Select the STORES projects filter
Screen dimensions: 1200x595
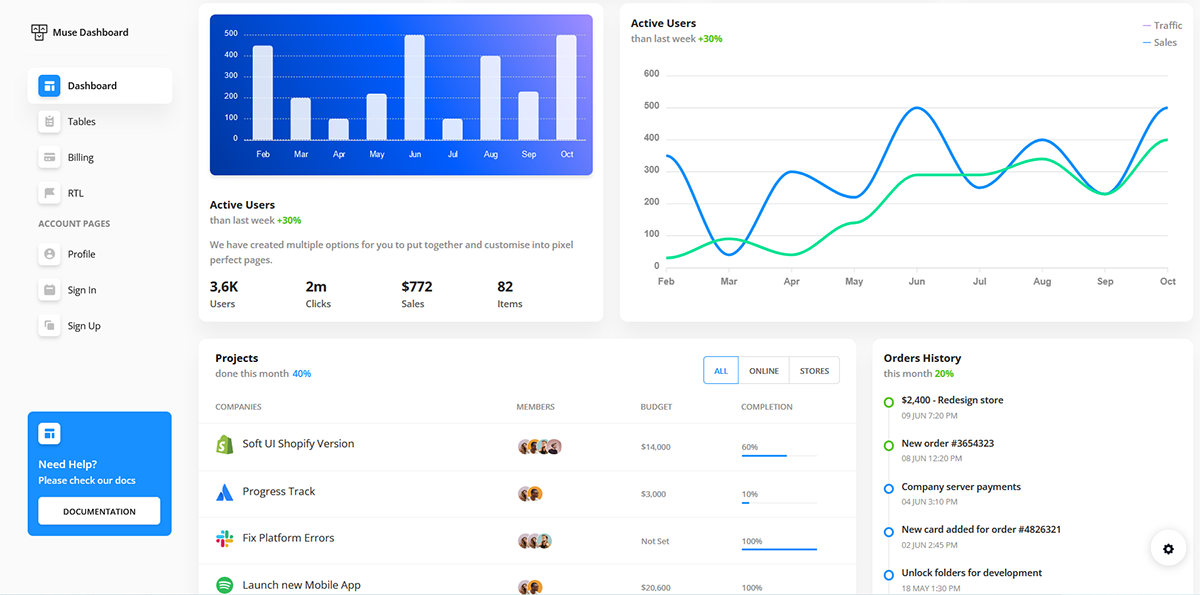click(x=814, y=371)
